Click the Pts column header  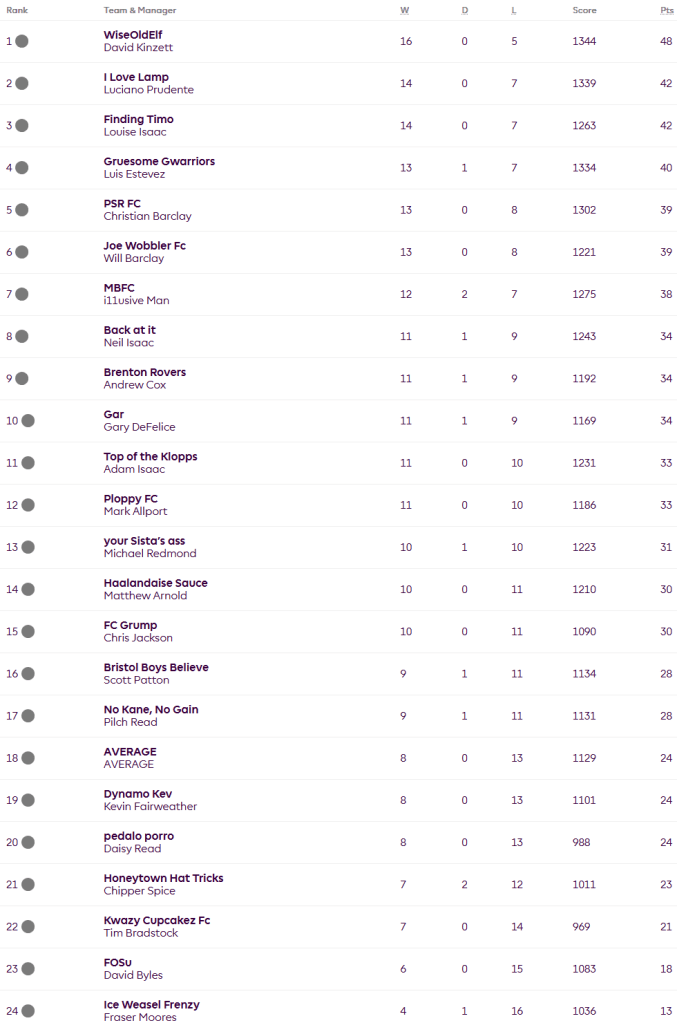(x=666, y=10)
